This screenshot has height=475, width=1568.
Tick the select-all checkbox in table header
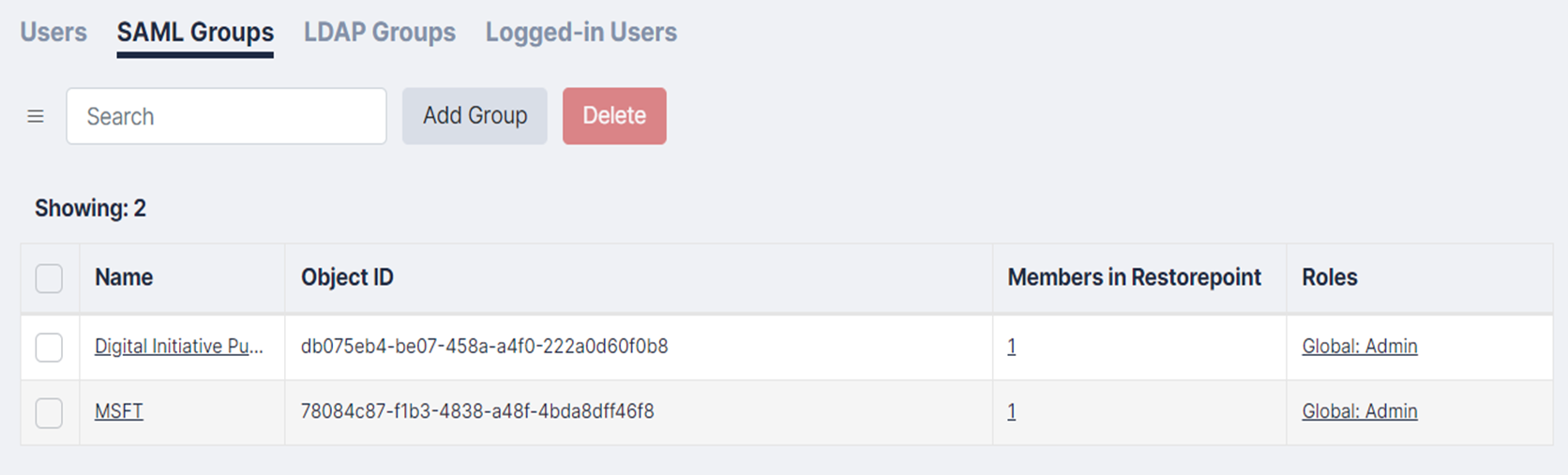pos(49,278)
